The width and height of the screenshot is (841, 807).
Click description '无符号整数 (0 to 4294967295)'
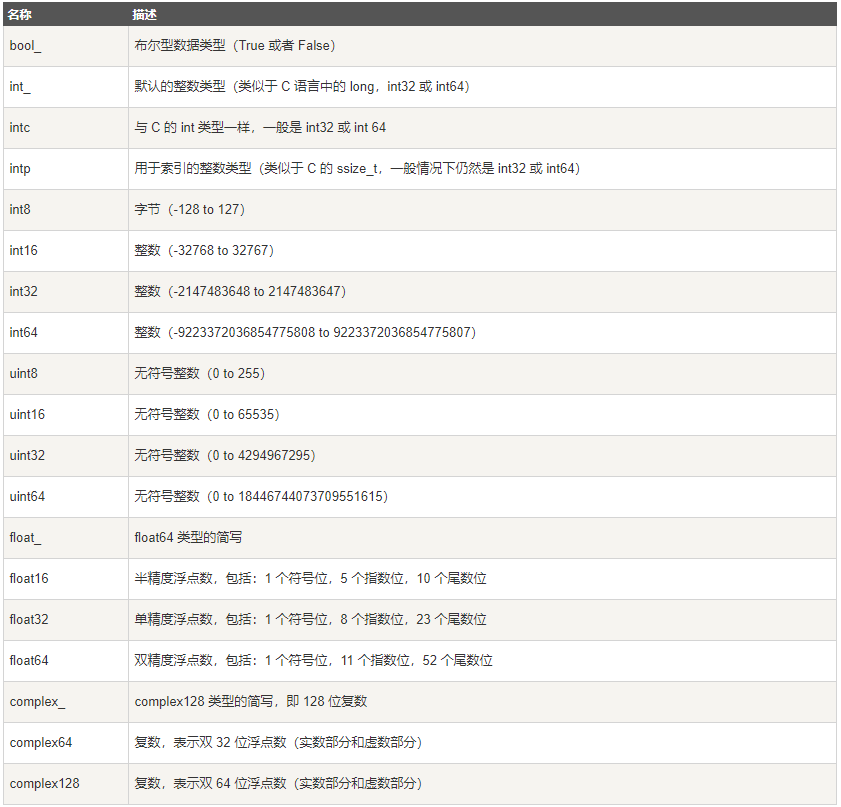(225, 456)
